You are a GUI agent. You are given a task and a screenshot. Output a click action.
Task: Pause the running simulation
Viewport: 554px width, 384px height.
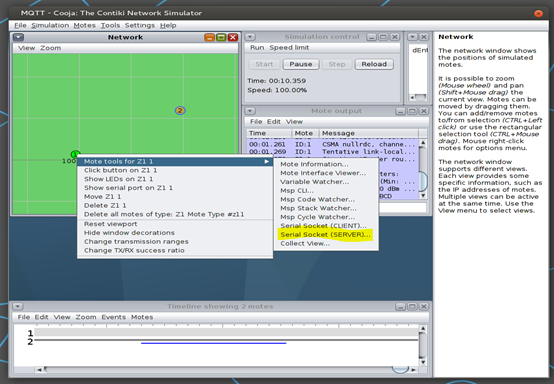tap(301, 64)
